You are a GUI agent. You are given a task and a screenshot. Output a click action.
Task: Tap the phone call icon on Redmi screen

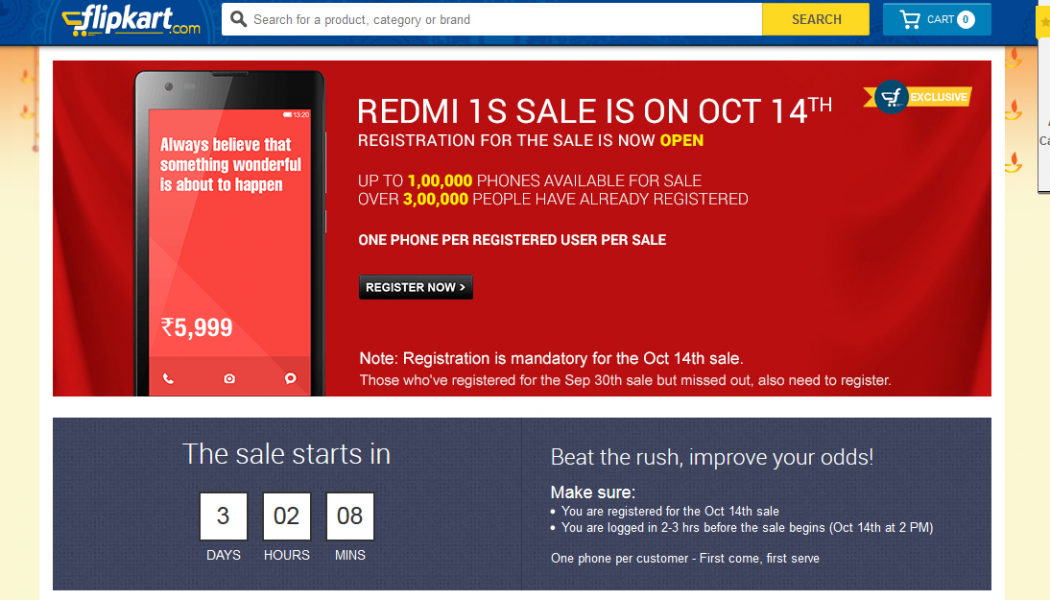[x=168, y=379]
